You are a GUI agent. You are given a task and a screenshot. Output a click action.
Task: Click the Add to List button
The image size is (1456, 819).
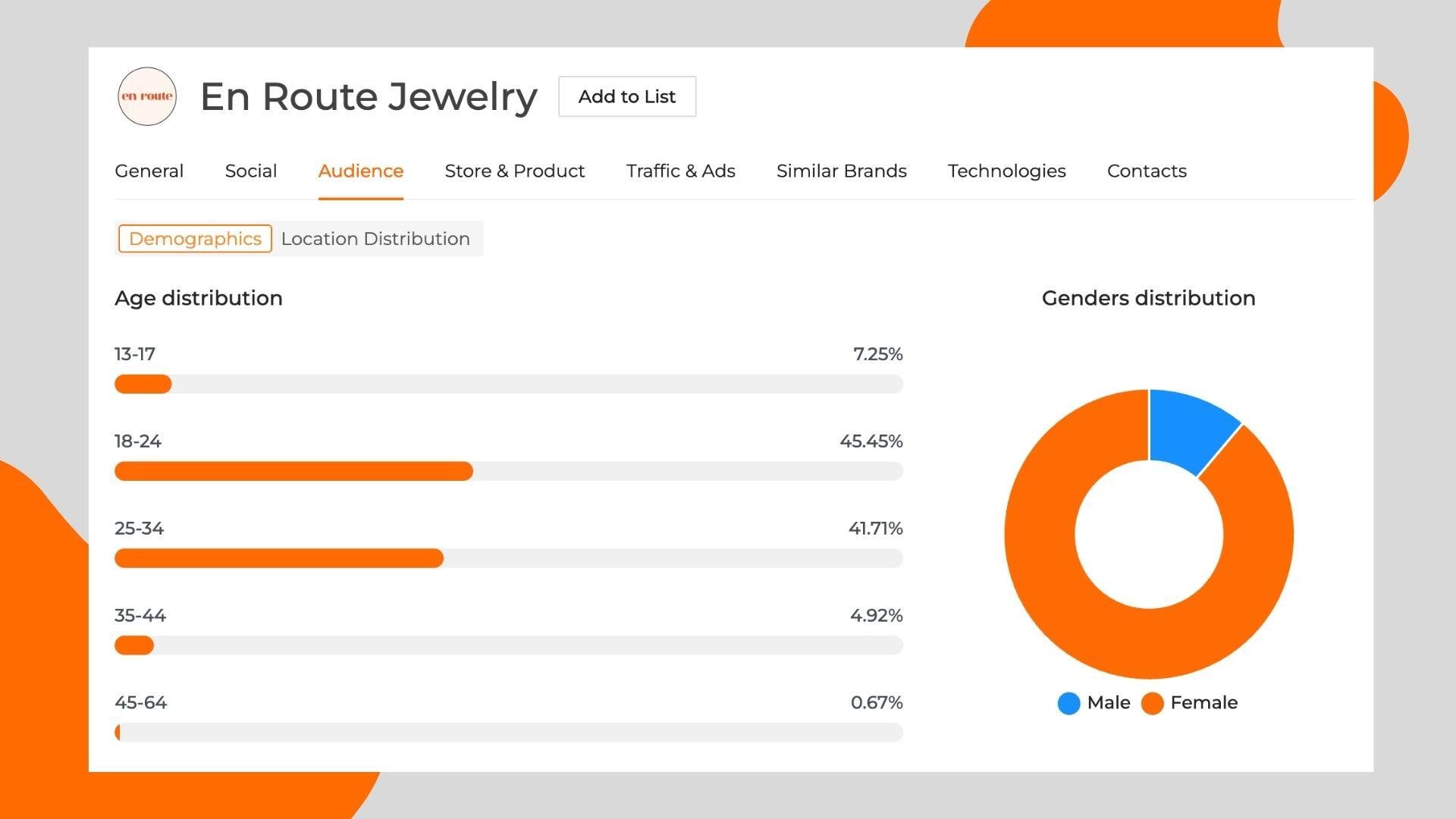coord(626,96)
